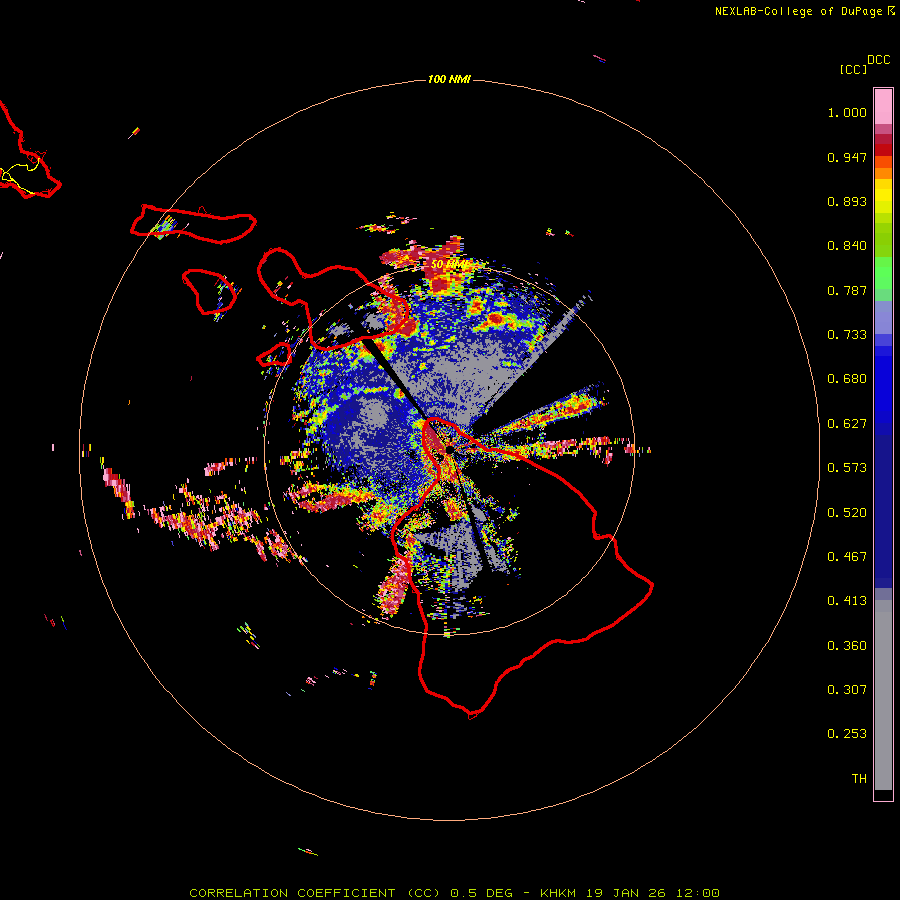Click the 0.947 colorbar value
This screenshot has height=900, width=900.
847,157
